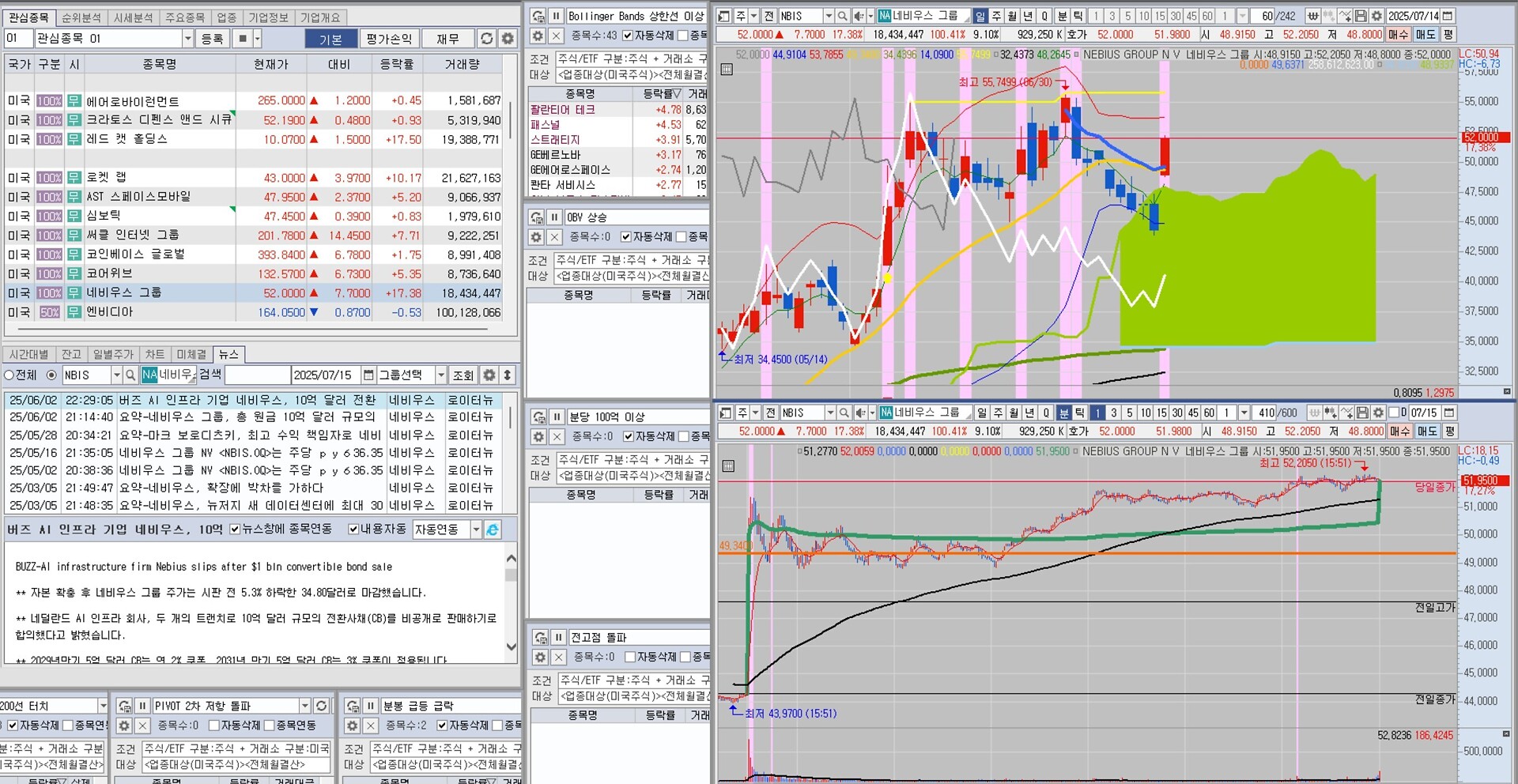
Task: Switch to the 순위분석 tab
Action: 81,17
